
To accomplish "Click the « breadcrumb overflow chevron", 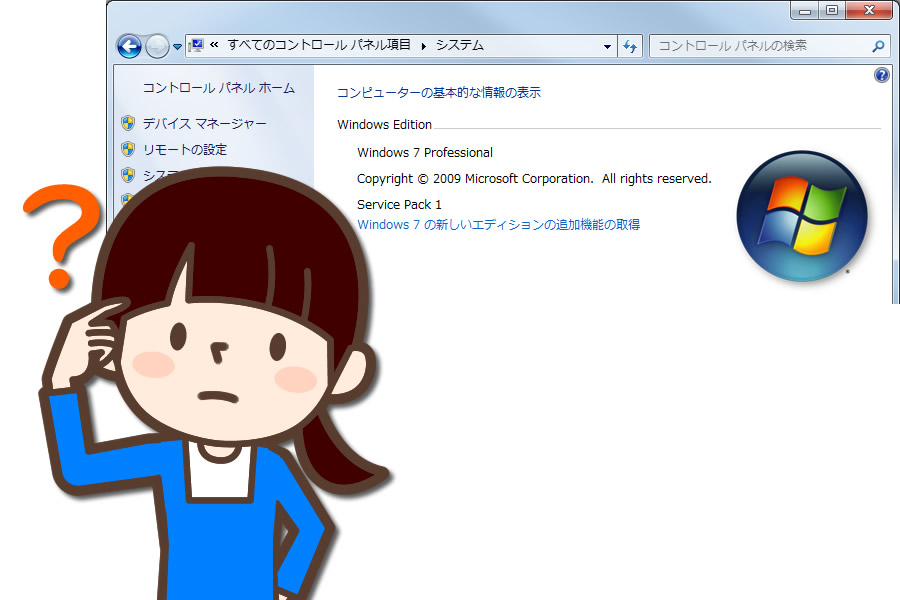I will coord(214,44).
